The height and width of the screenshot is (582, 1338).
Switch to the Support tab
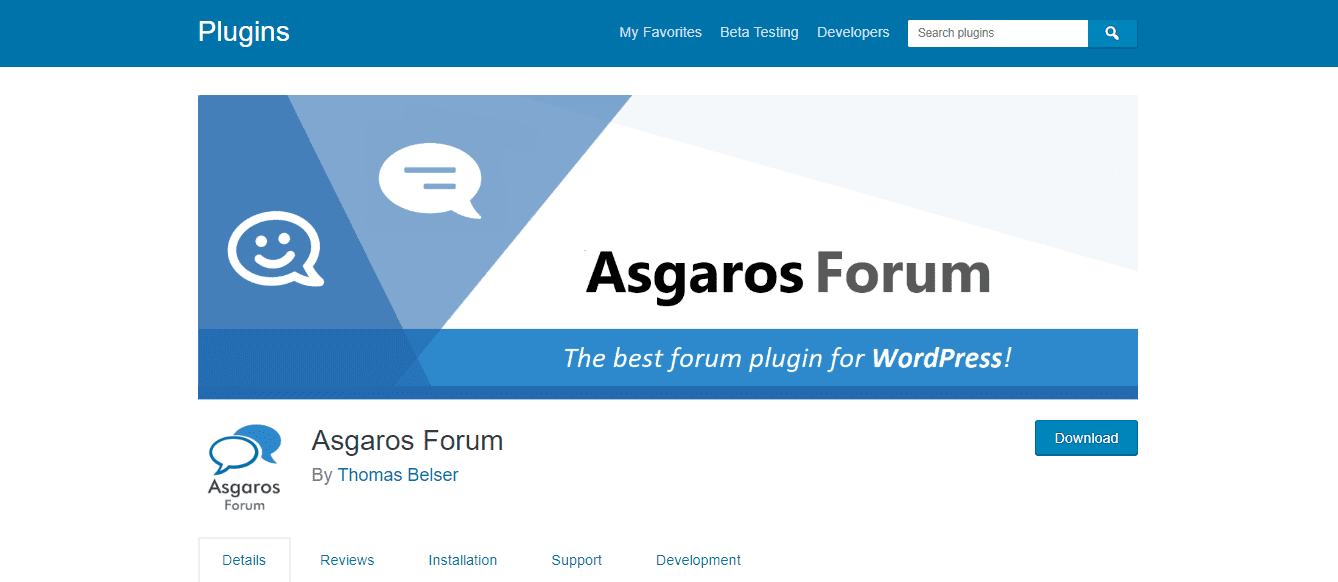pyautogui.click(x=577, y=560)
